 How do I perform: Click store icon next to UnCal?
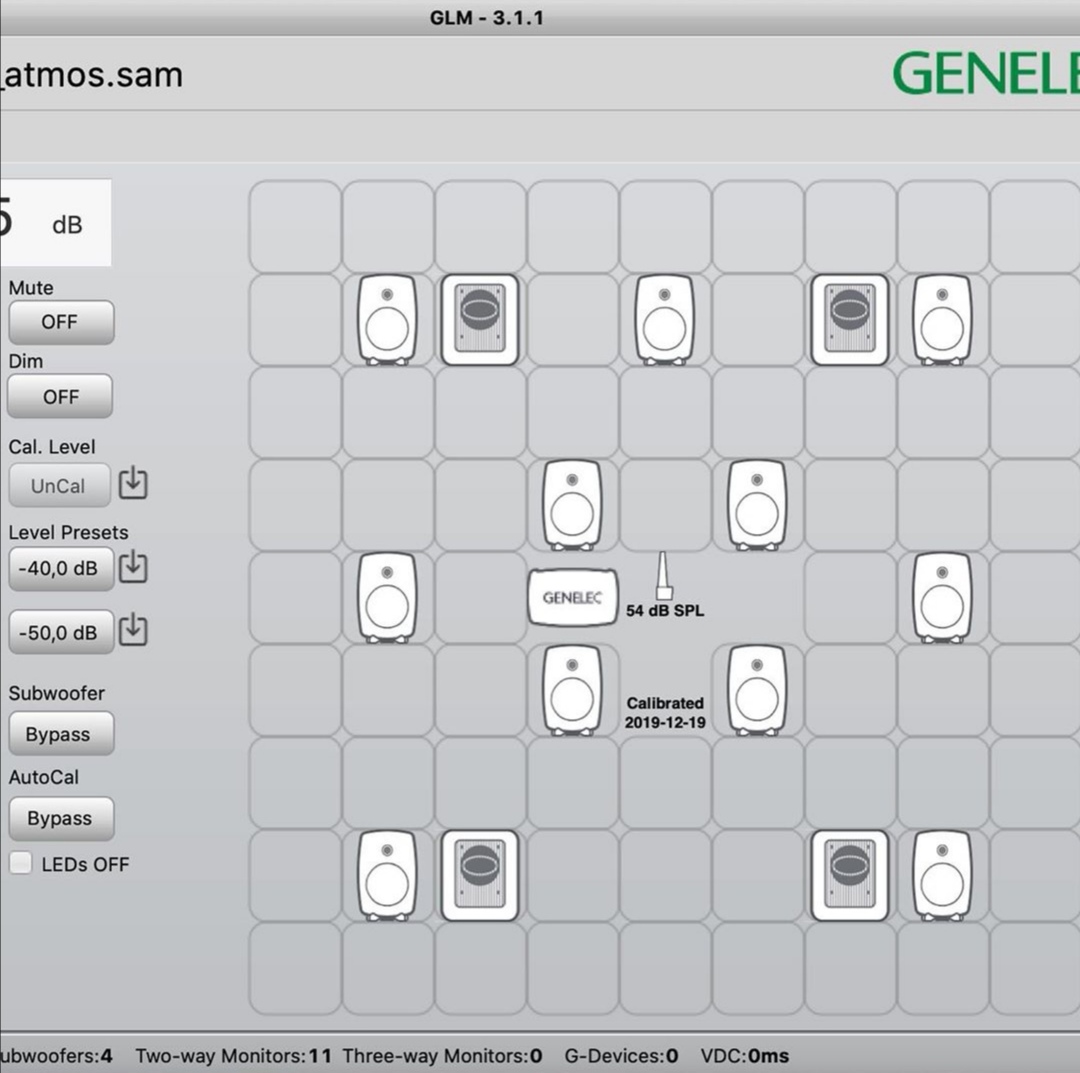pos(133,484)
